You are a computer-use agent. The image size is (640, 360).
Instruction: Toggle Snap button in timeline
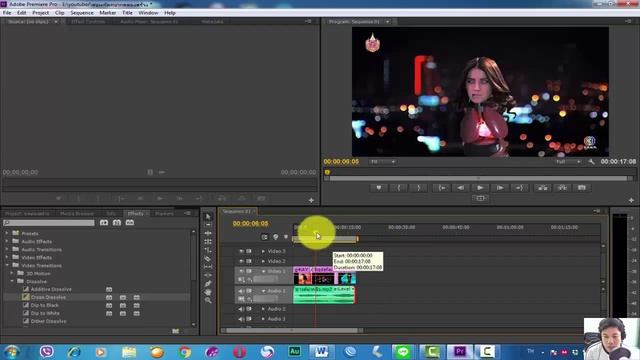[264, 237]
